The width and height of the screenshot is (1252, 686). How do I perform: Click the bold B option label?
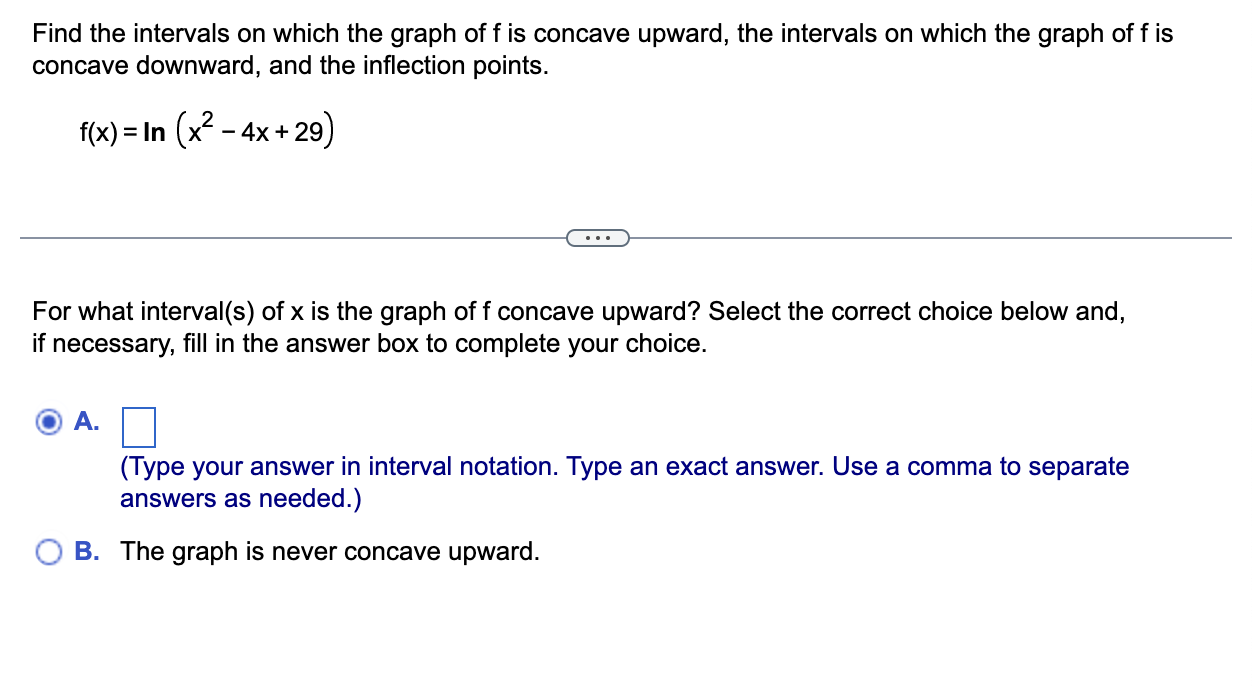click(x=86, y=551)
